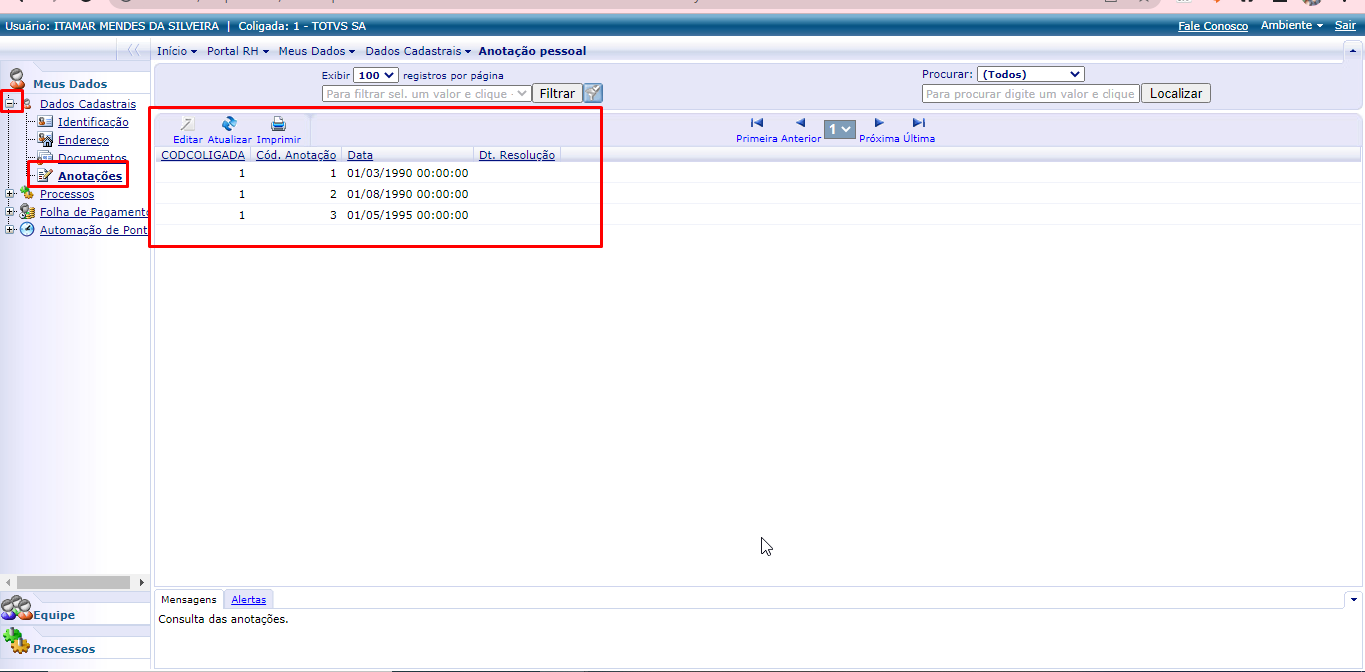Go to Primeira page icon
Image resolution: width=1365 pixels, height=672 pixels.
pyautogui.click(x=757, y=123)
